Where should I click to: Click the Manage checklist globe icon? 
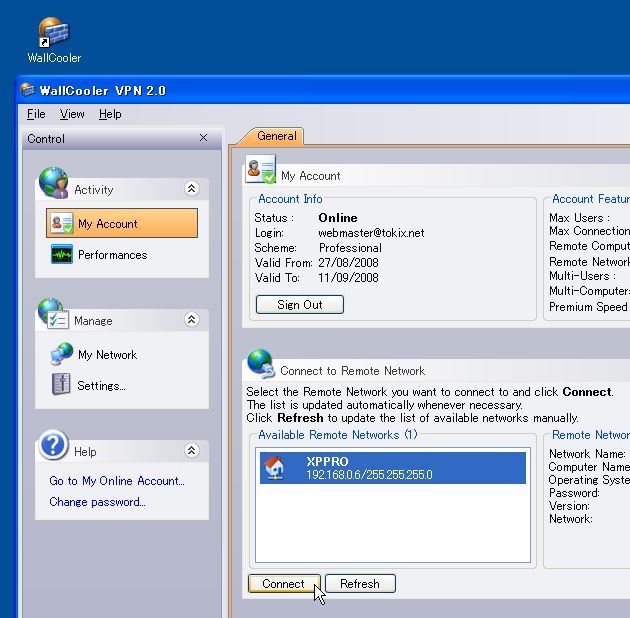pyautogui.click(x=53, y=314)
